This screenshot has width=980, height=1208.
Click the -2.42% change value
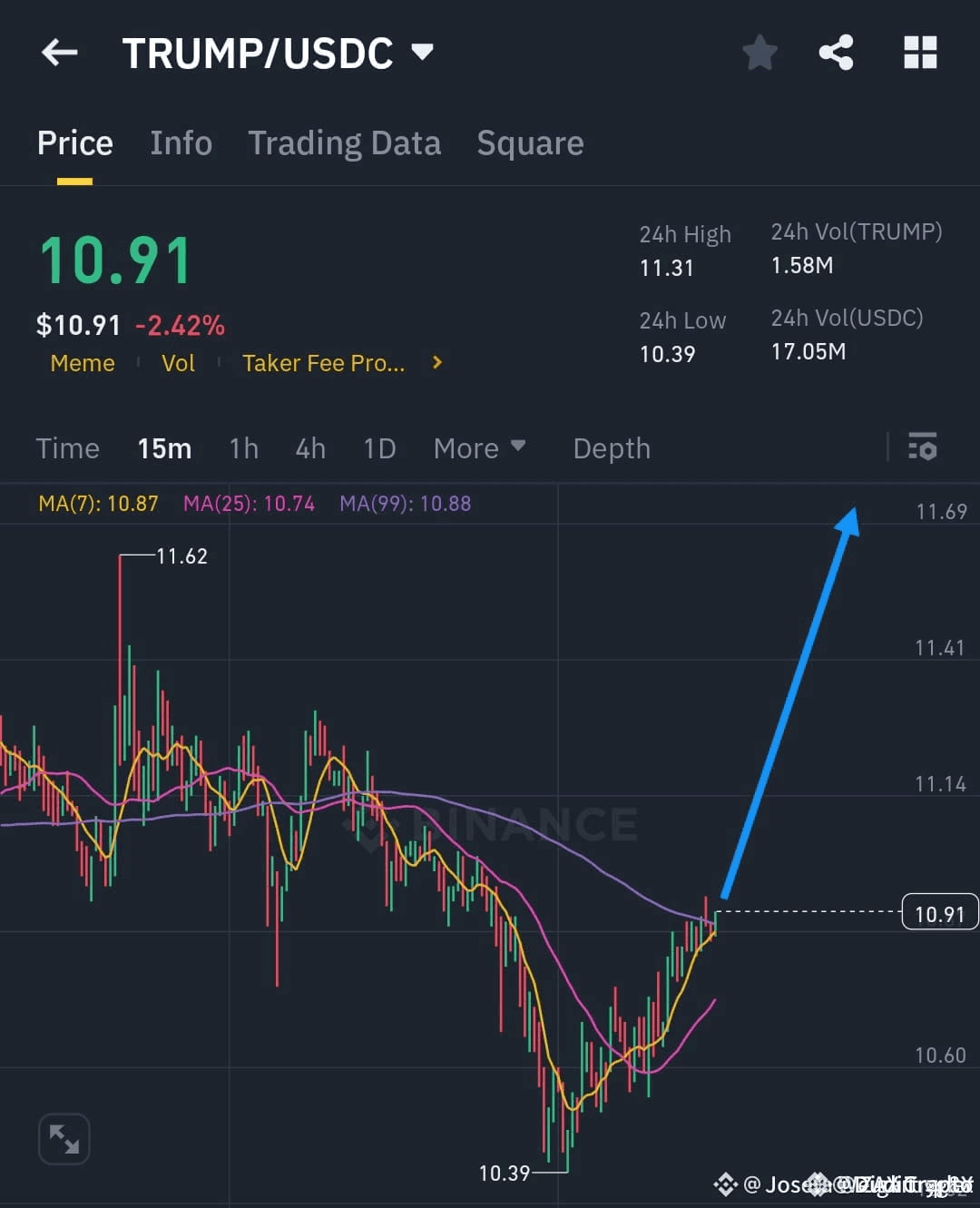pyautogui.click(x=180, y=325)
